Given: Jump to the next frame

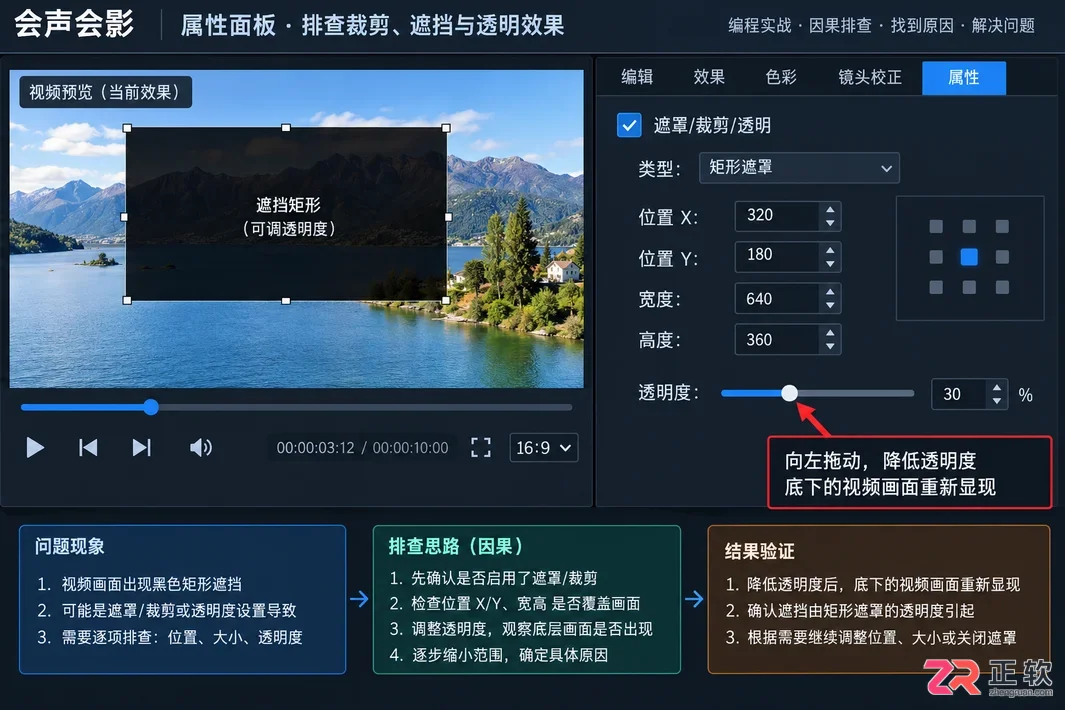Looking at the screenshot, I should click(x=141, y=448).
